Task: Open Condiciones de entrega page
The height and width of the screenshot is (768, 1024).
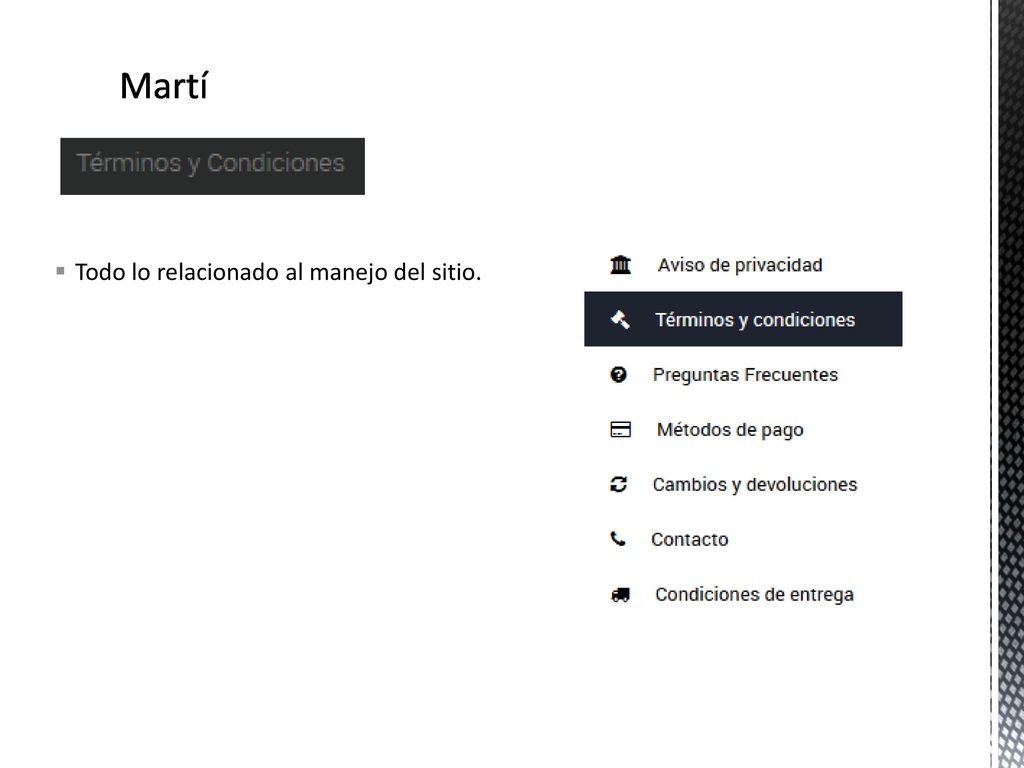Action: tap(754, 595)
